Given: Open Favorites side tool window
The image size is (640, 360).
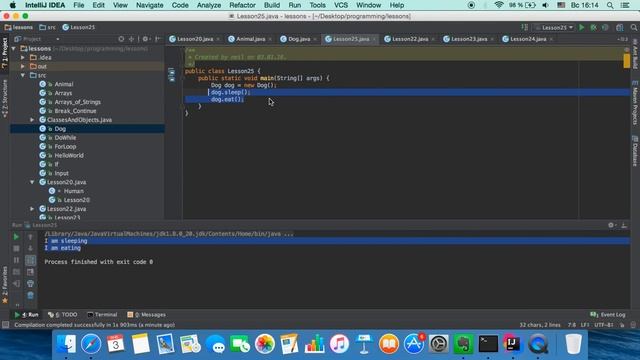Looking at the screenshot, I should click(x=5, y=285).
